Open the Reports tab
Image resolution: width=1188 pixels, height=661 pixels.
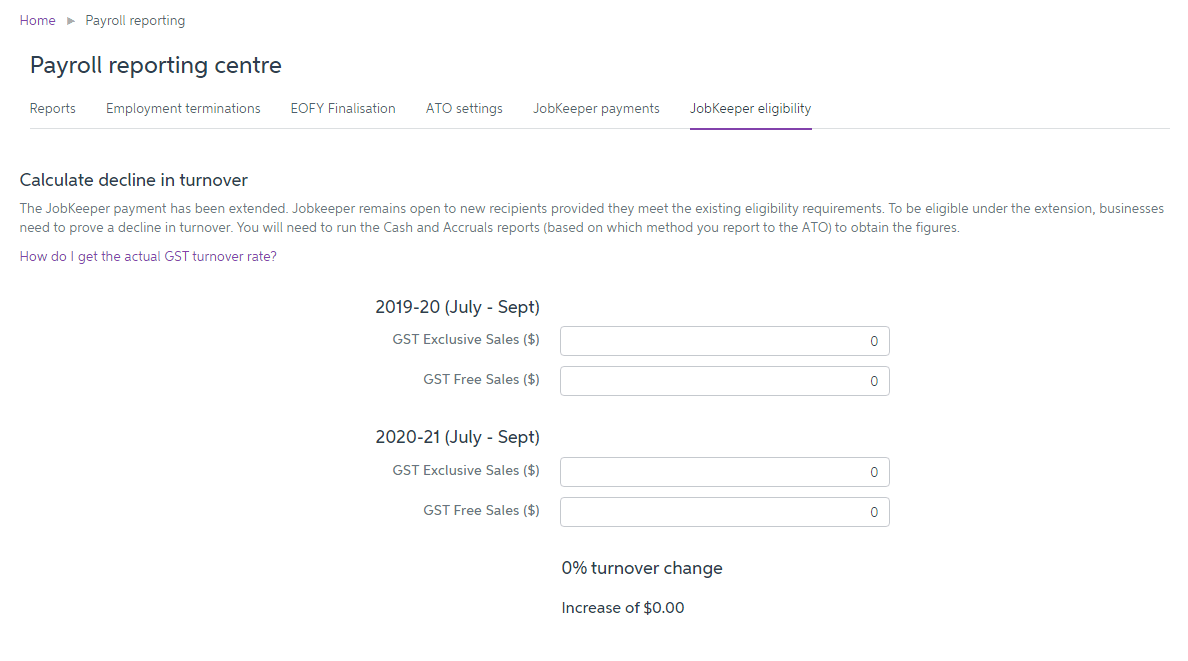(x=53, y=108)
